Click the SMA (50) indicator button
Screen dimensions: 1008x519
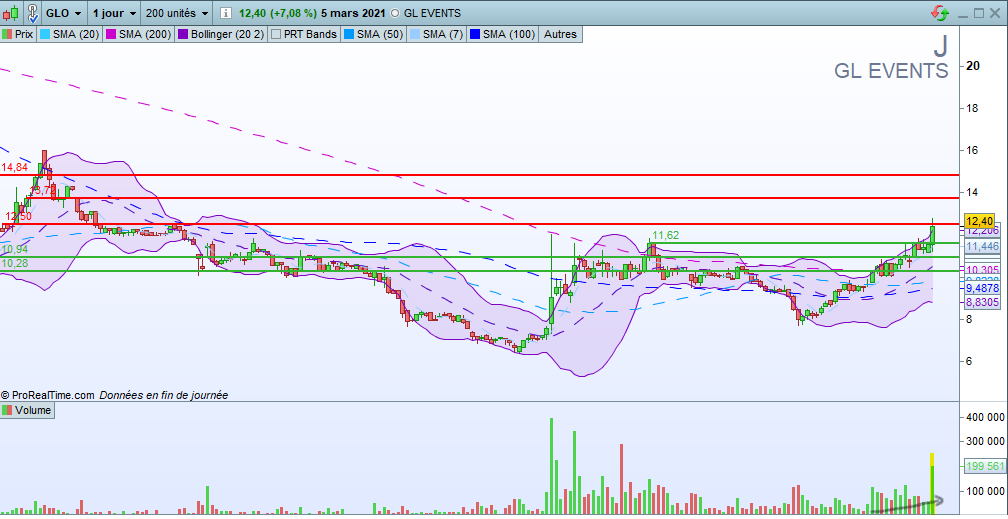click(373, 34)
